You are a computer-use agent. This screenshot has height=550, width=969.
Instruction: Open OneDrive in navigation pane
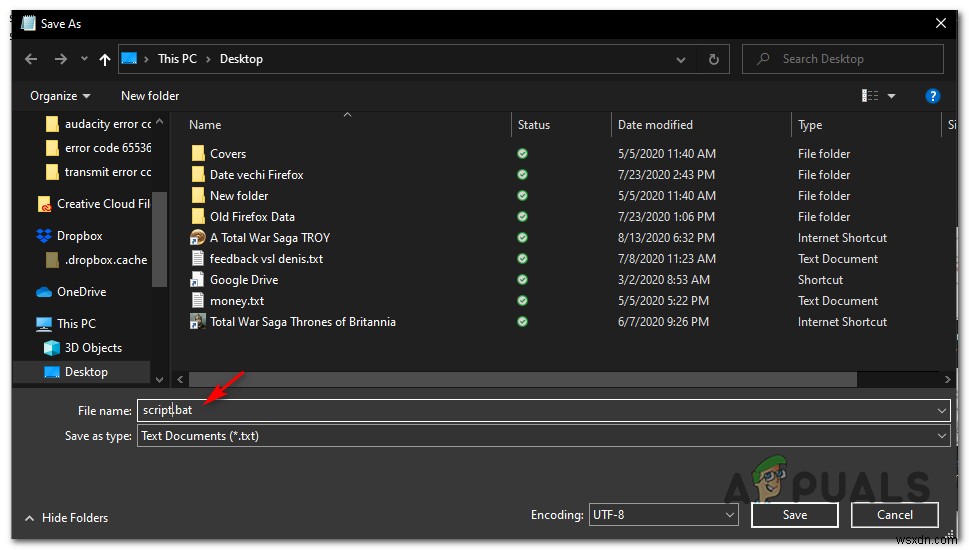(x=71, y=292)
